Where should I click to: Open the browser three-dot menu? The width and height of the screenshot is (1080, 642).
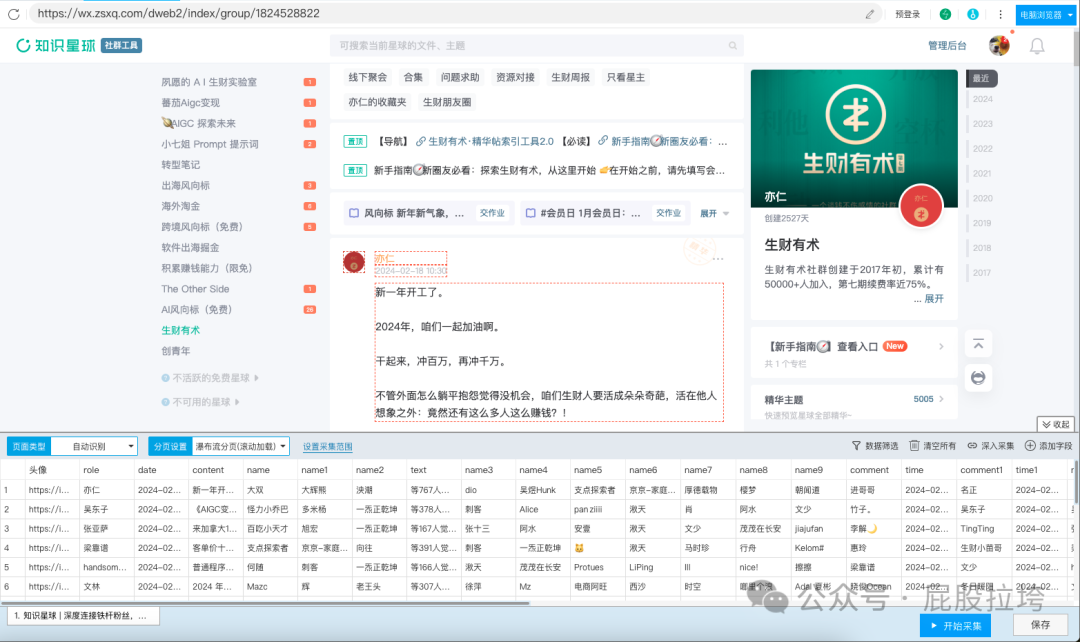1001,14
